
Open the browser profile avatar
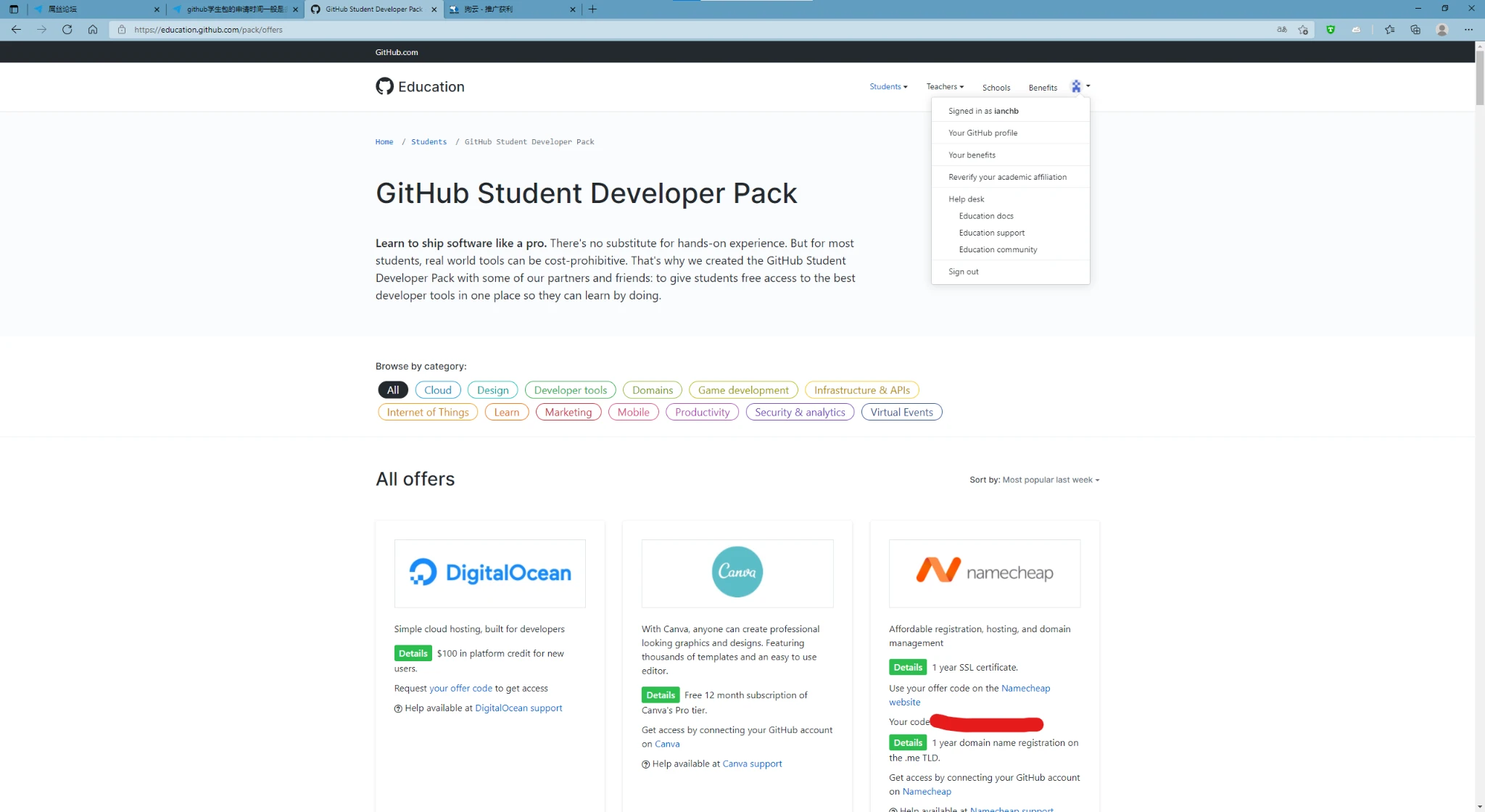tap(1442, 30)
